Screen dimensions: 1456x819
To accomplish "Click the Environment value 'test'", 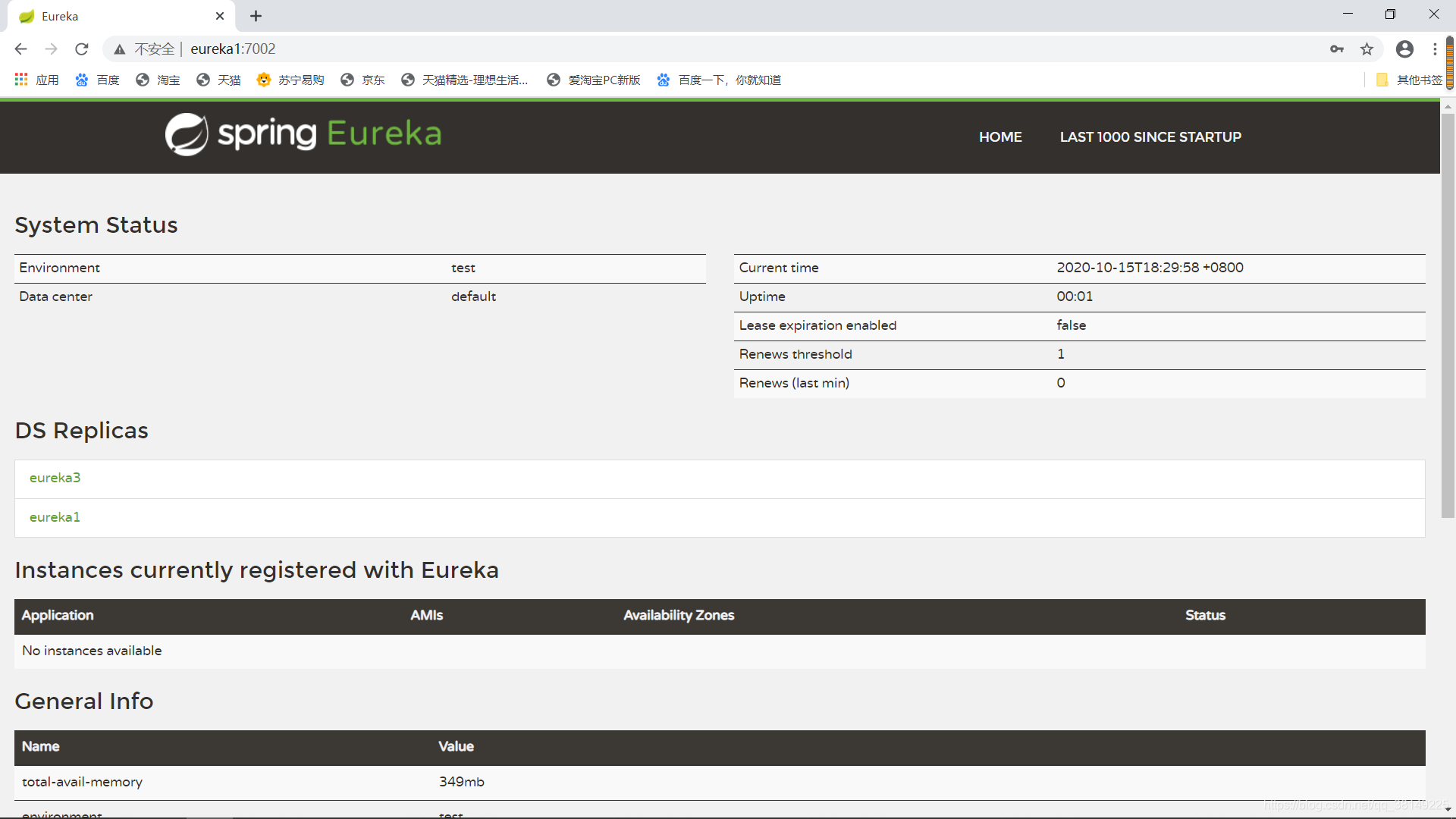I will [463, 268].
